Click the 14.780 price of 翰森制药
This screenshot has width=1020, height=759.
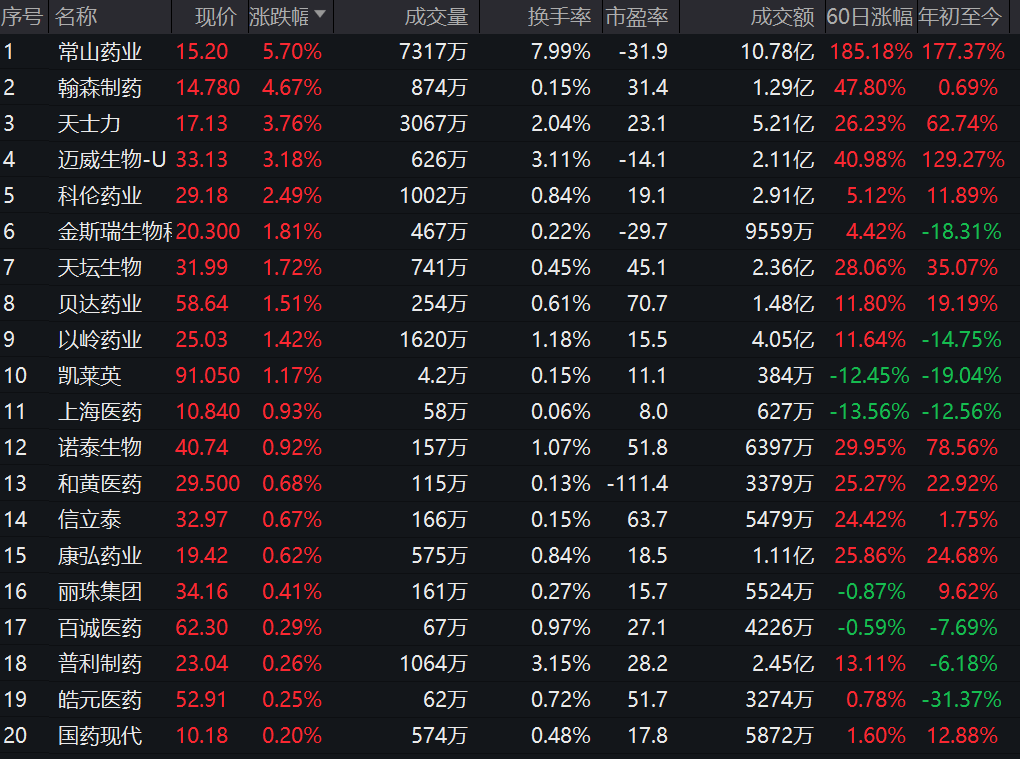208,88
